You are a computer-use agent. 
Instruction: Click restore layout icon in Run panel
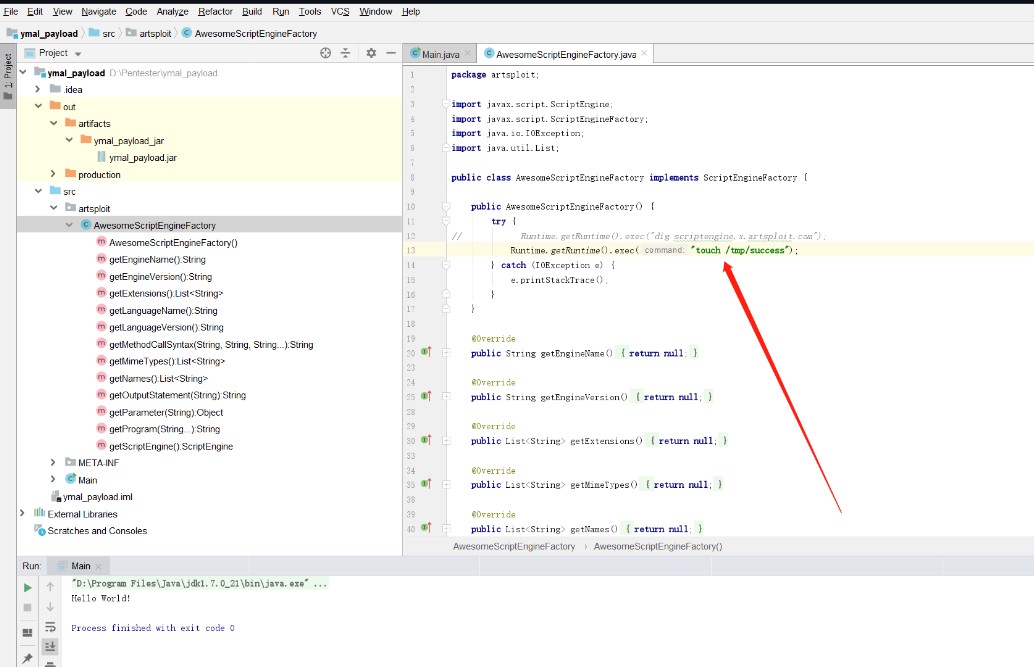(x=28, y=633)
